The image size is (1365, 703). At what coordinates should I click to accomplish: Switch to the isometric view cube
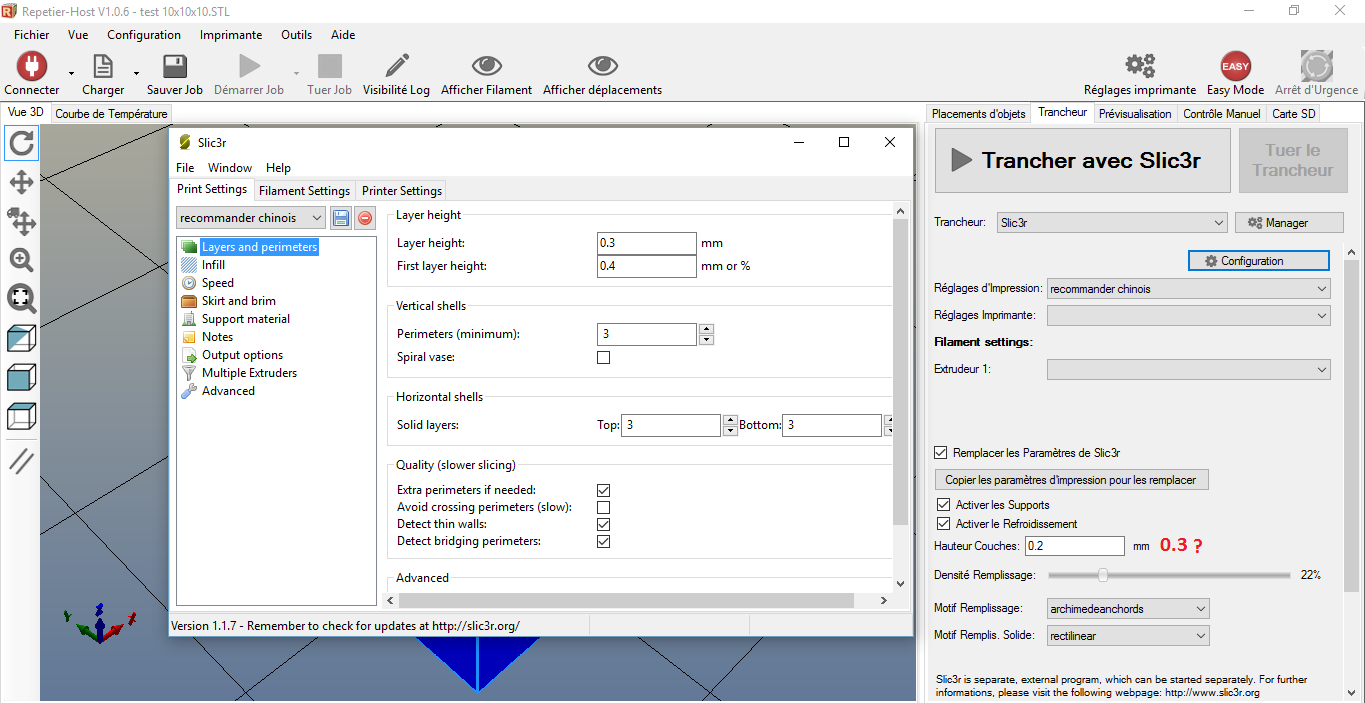(21, 338)
